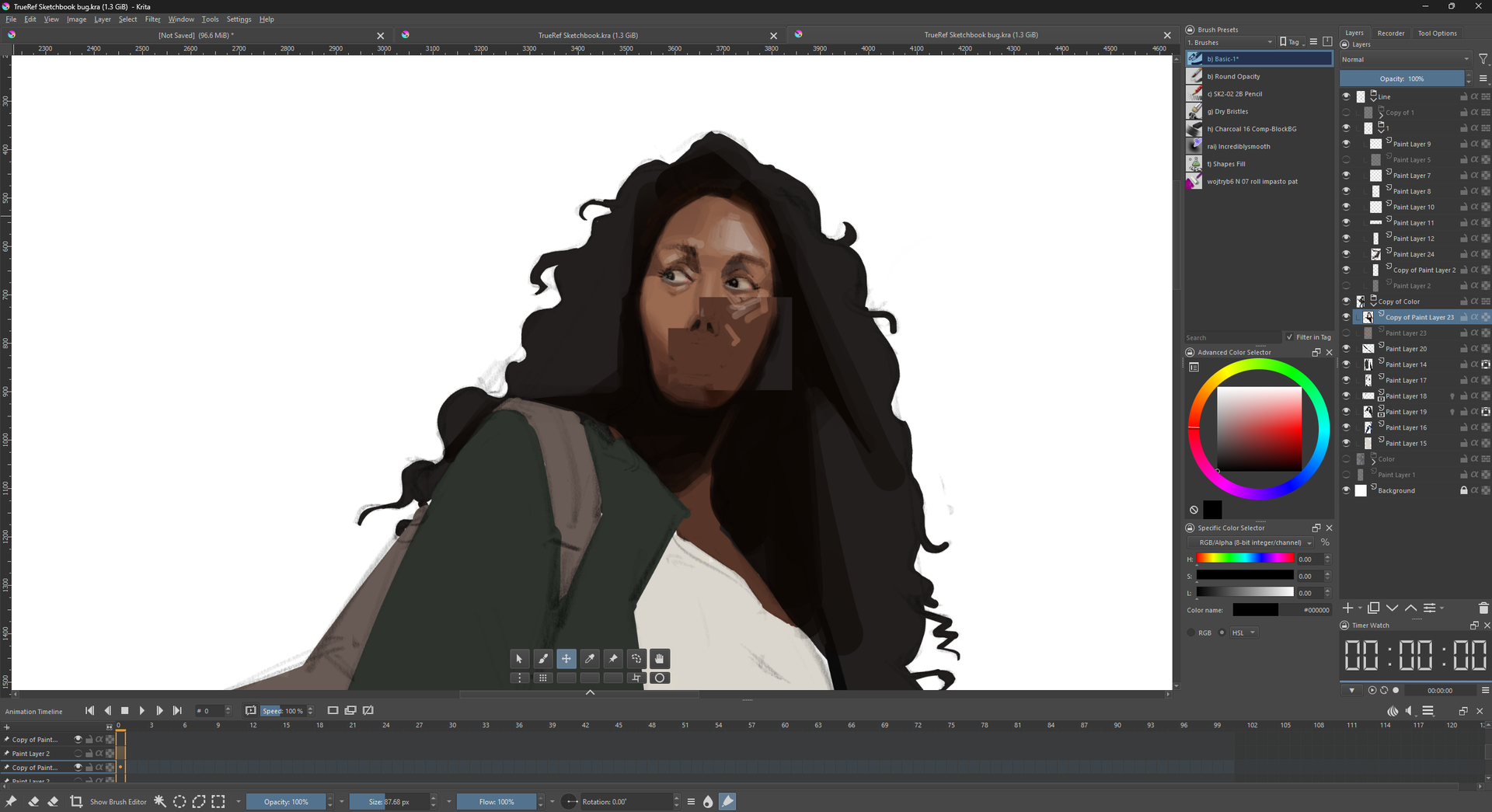Expand the RGB/Alpha color space dropdown

coord(1251,543)
